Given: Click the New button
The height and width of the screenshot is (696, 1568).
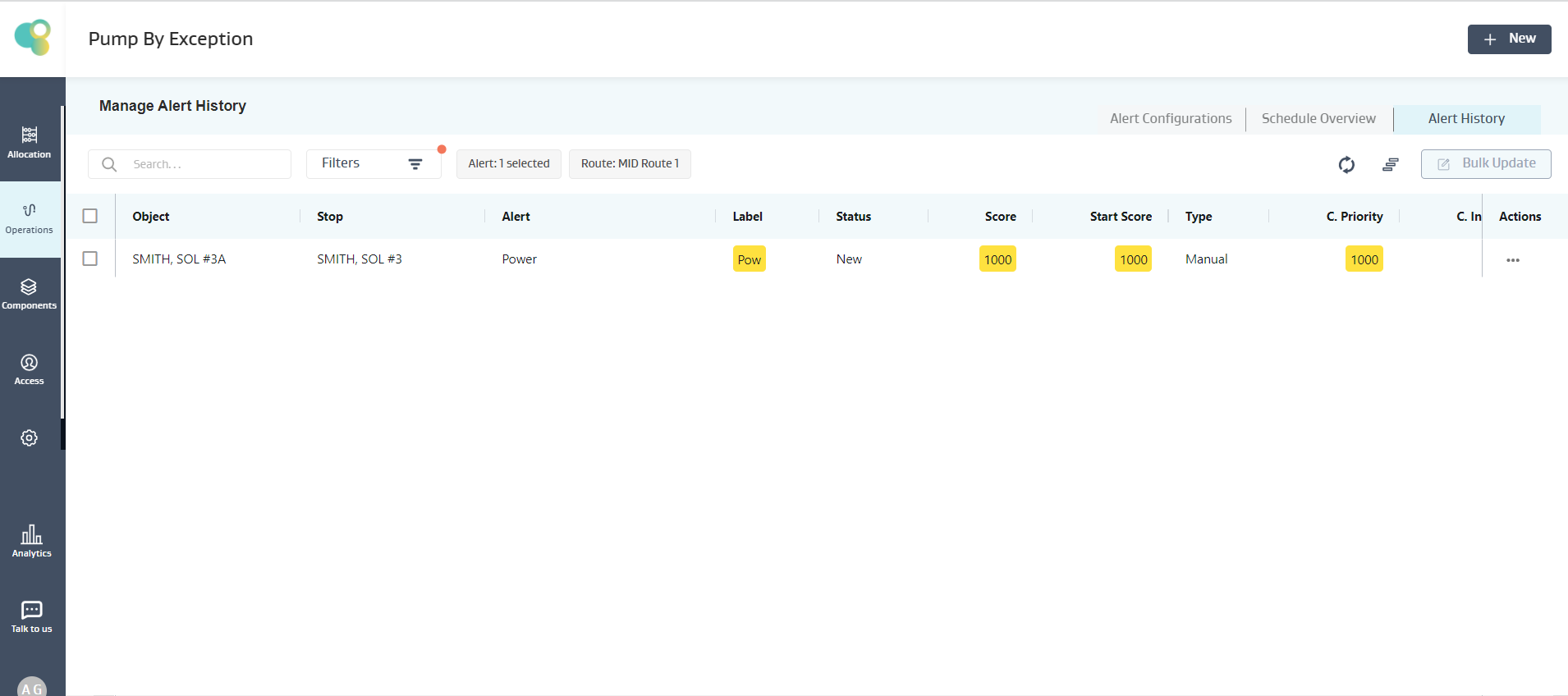Looking at the screenshot, I should (x=1509, y=39).
